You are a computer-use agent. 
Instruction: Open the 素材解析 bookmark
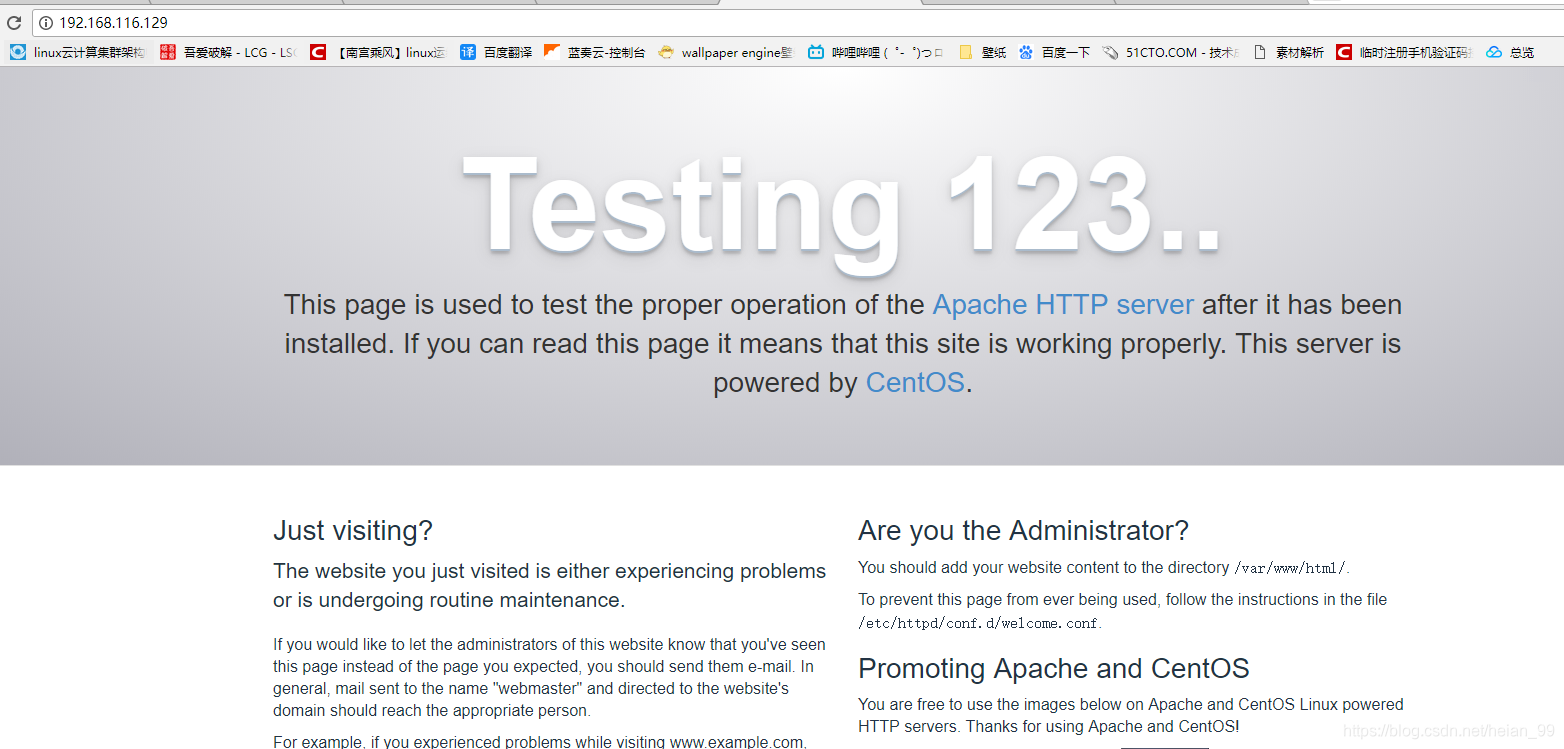tap(1288, 52)
